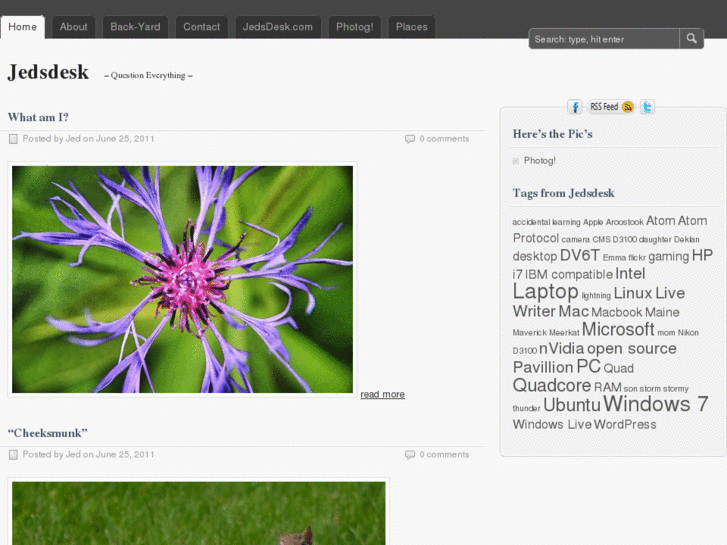Click the Photog! sidebar link
The width and height of the screenshot is (727, 545).
coord(539,161)
